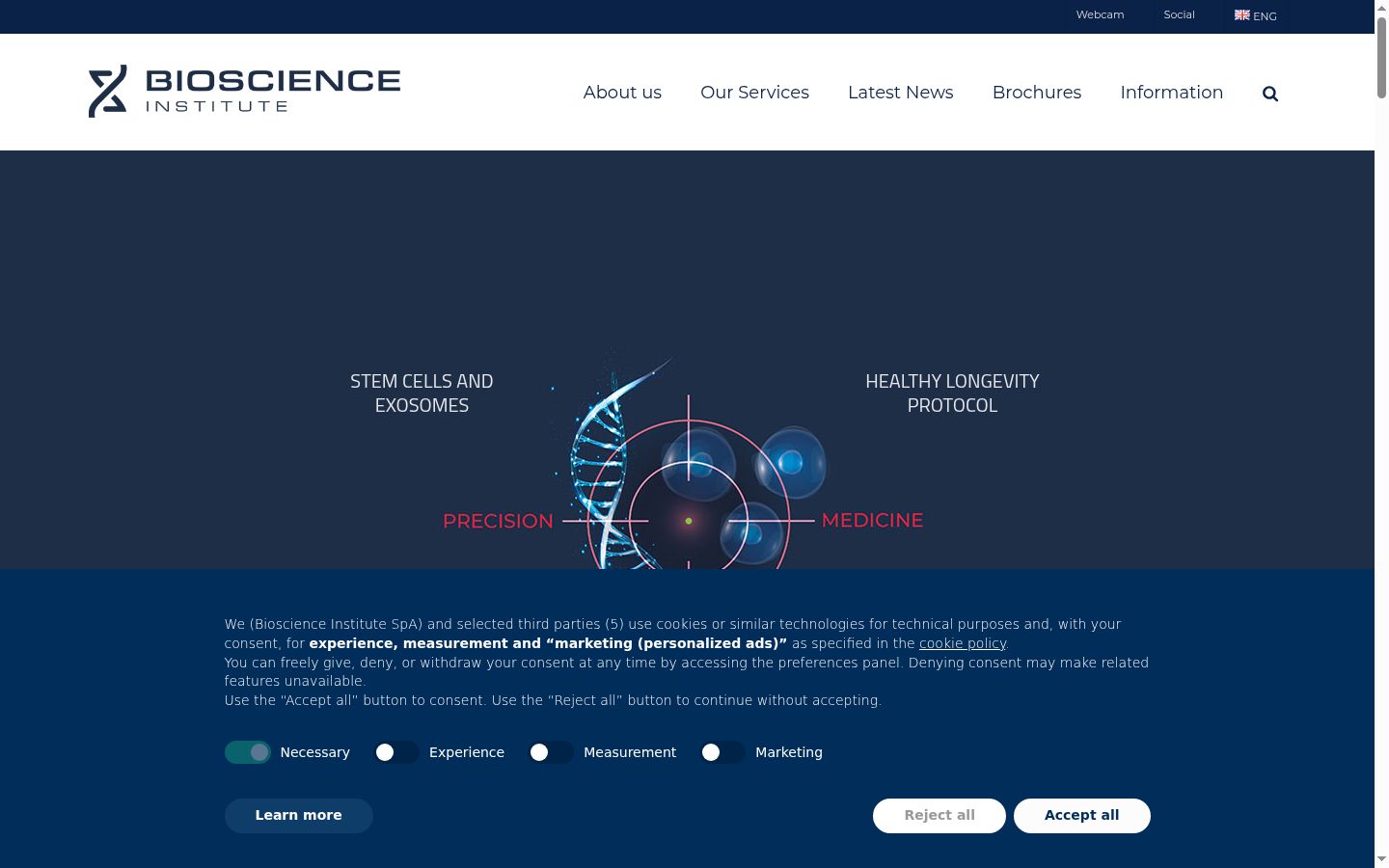Click the scrollbar down arrow
Image resolution: width=1389 pixels, height=868 pixels.
pos(1381,859)
